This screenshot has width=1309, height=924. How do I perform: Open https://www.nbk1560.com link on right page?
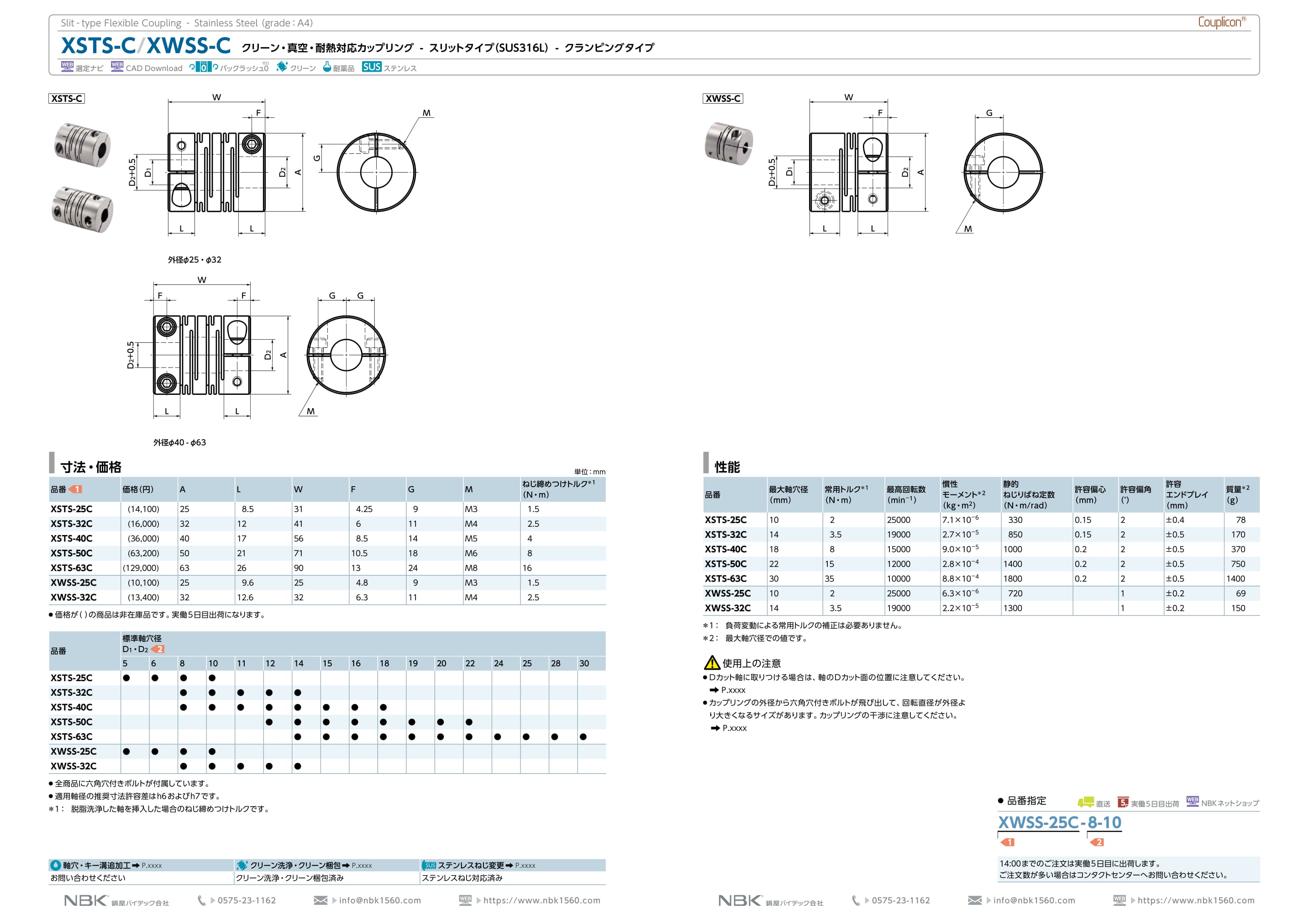pyautogui.click(x=1196, y=900)
